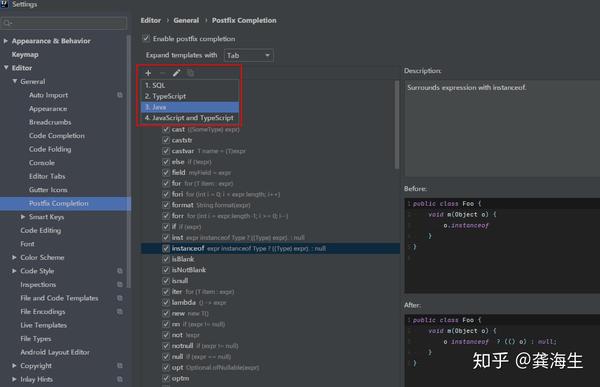
Task: Expand Appearance & Behavior section
Action: pyautogui.click(x=6, y=41)
